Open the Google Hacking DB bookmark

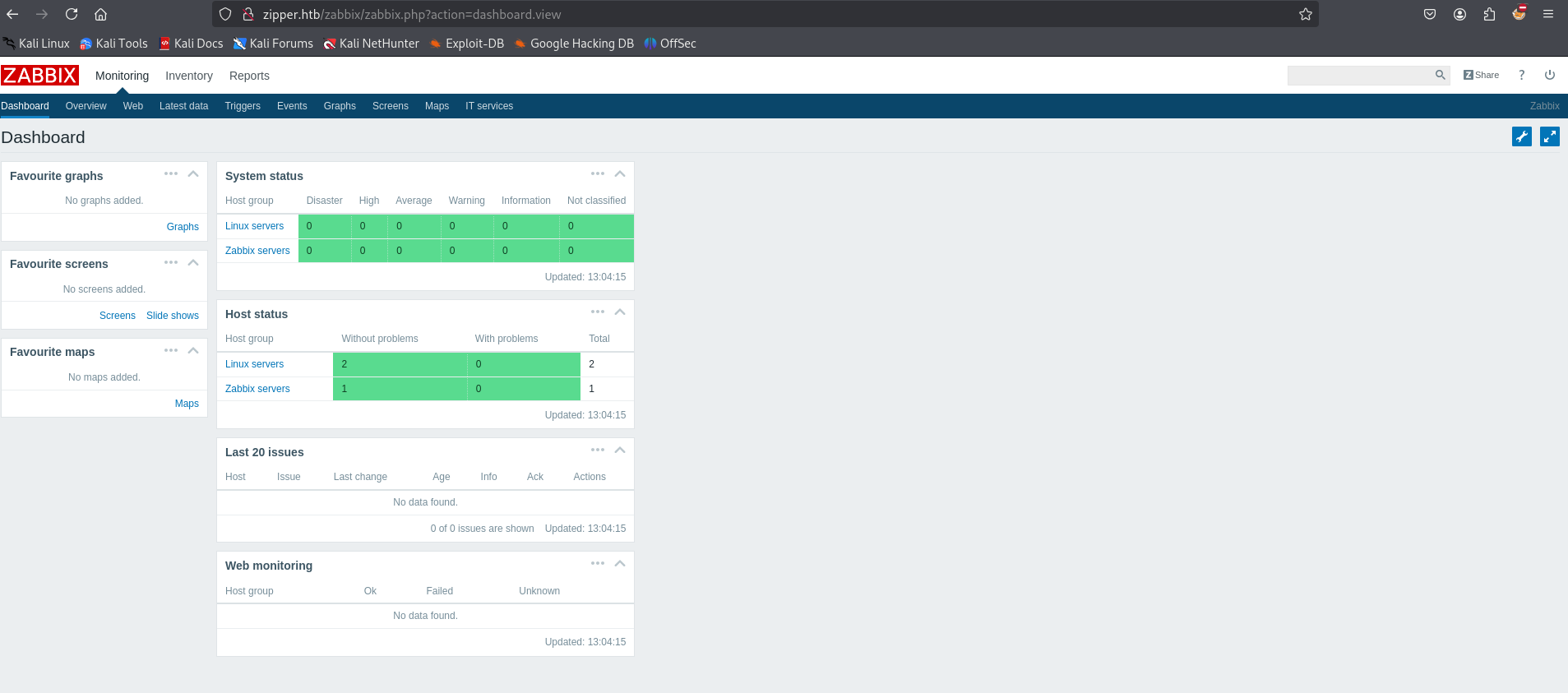tap(574, 44)
